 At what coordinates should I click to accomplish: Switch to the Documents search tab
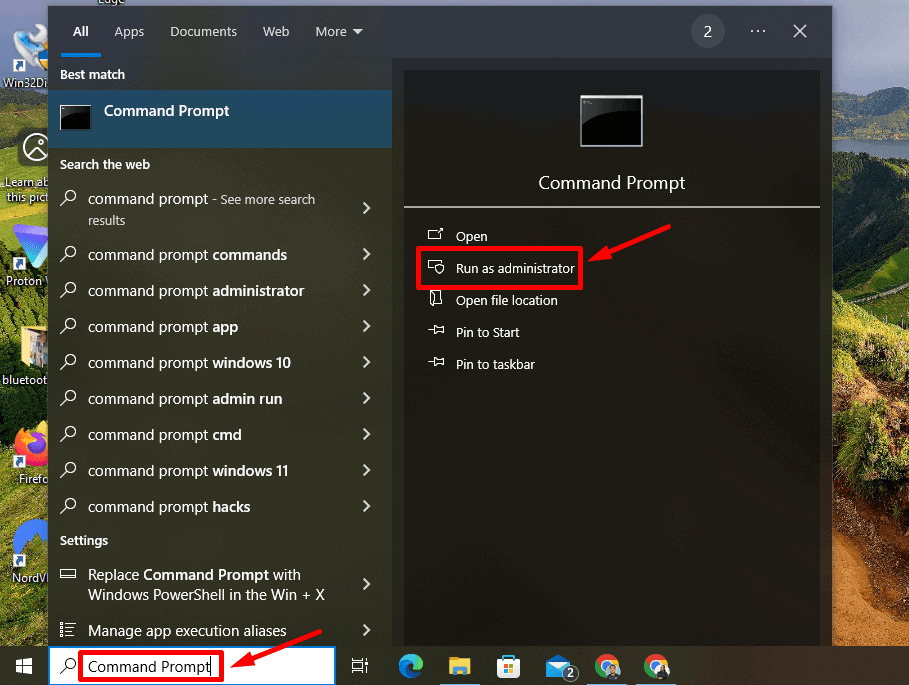pyautogui.click(x=203, y=31)
